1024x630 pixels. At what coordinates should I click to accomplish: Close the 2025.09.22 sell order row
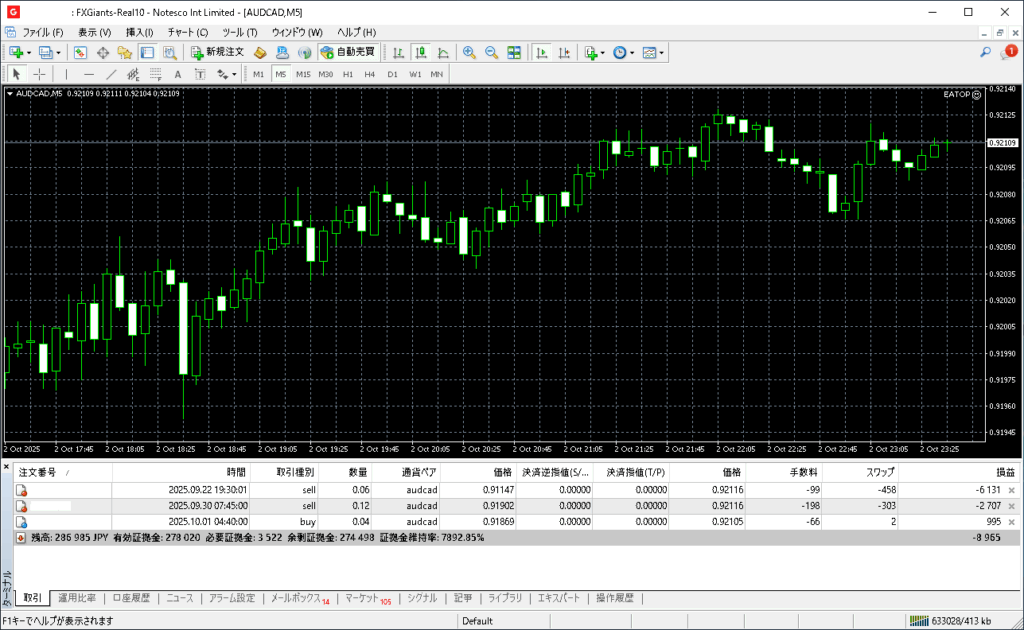(x=1011, y=490)
